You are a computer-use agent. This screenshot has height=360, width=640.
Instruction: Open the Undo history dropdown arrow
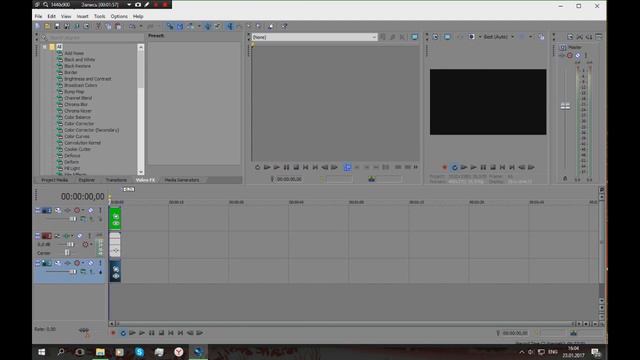(x=141, y=27)
